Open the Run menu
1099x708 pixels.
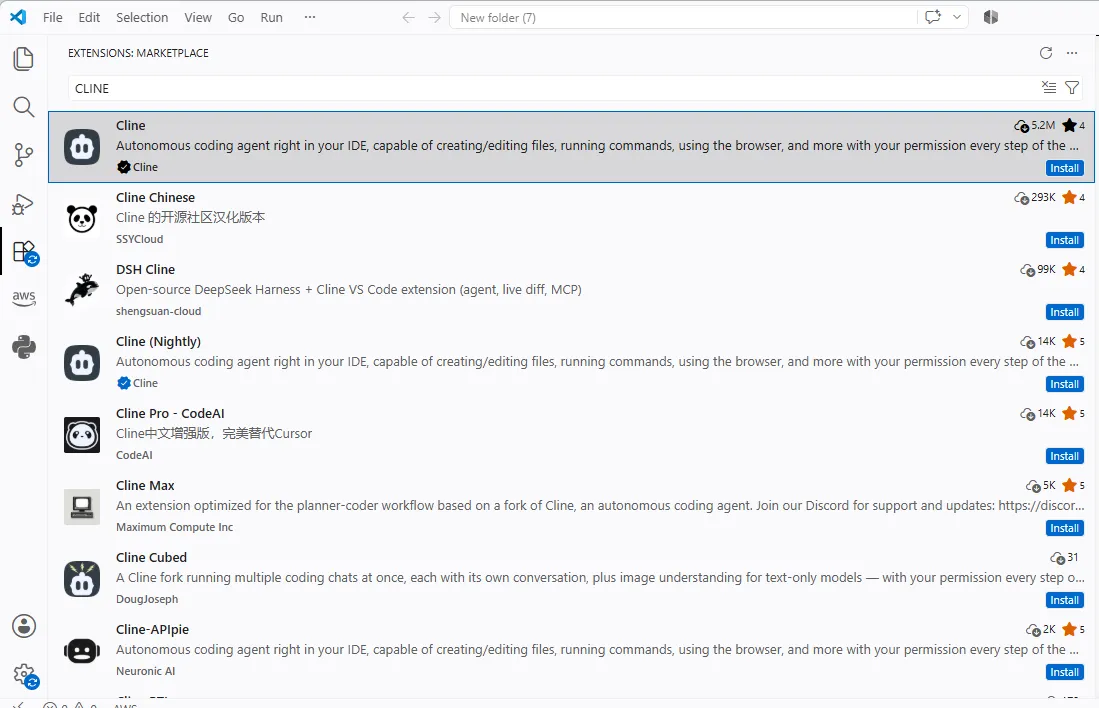271,18
